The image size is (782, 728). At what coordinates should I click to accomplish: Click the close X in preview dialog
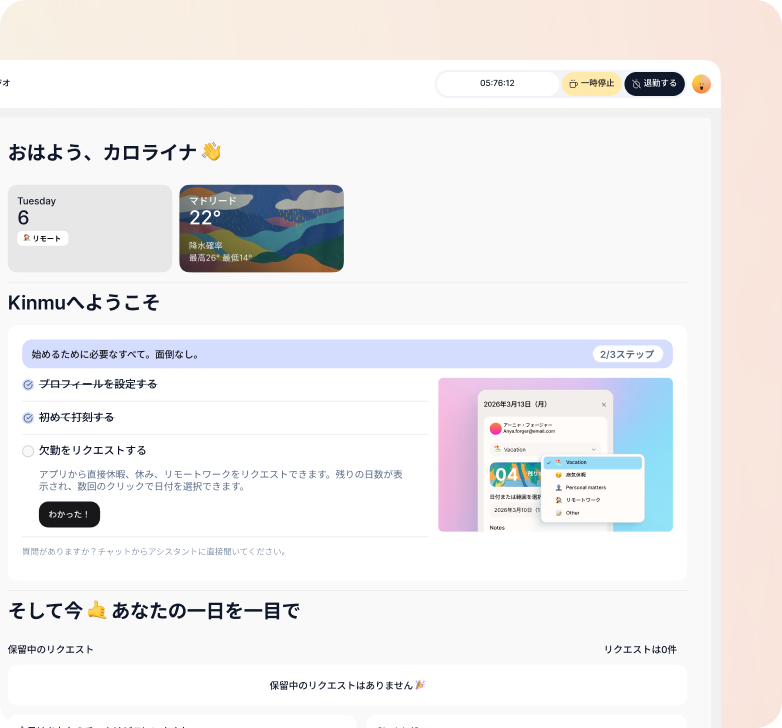(x=603, y=404)
